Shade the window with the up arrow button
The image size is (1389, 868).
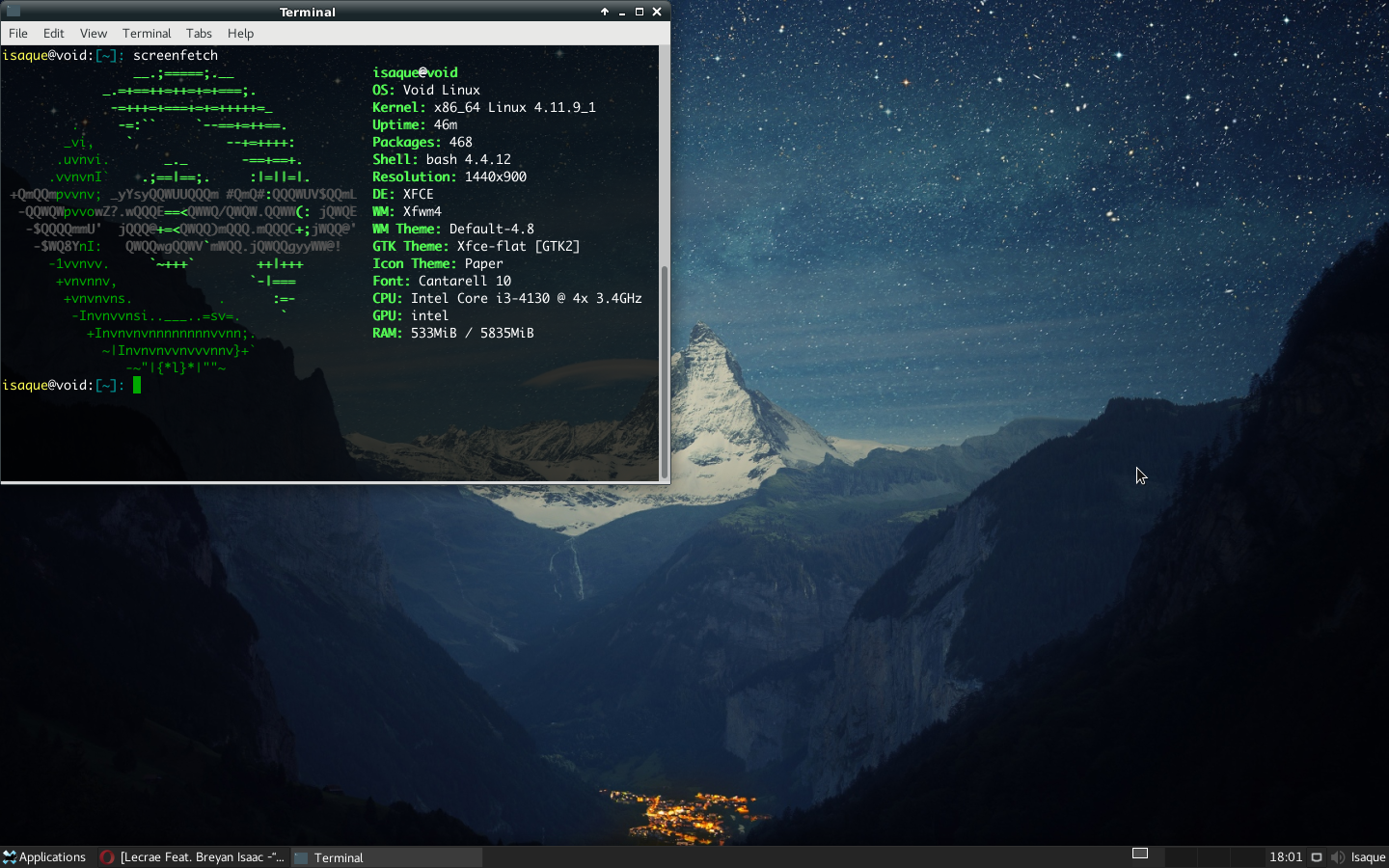[x=605, y=12]
